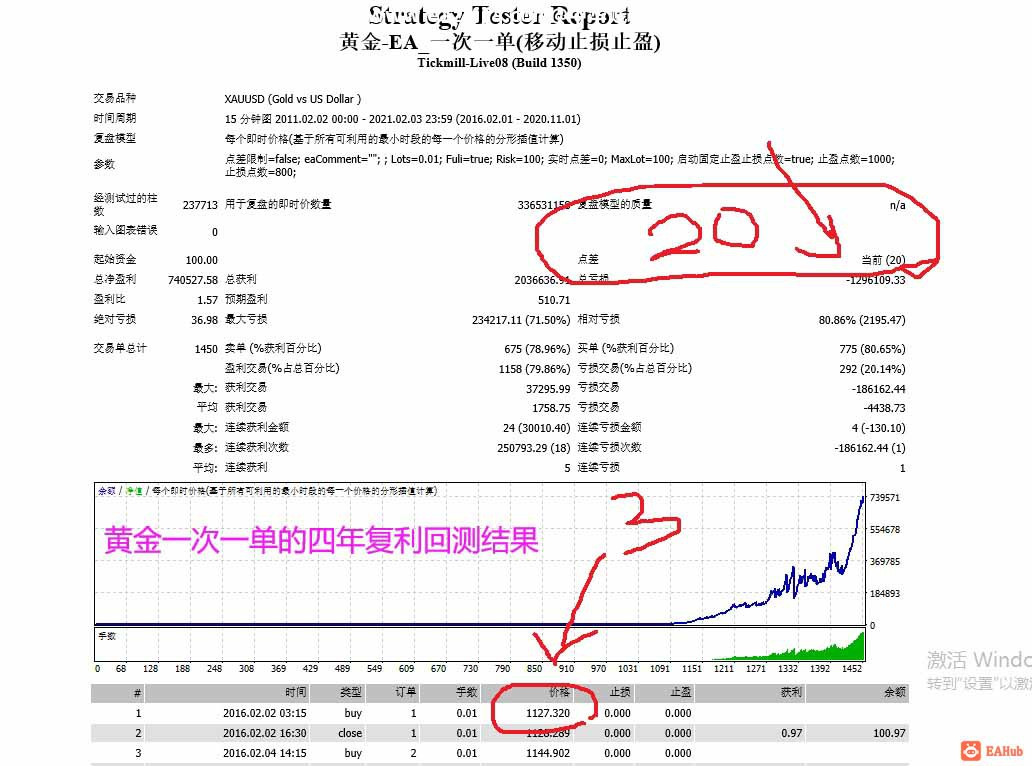This screenshot has width=1032, height=766.
Task: Select the parameter line starting with 点差限制=false
Action: click(x=559, y=165)
